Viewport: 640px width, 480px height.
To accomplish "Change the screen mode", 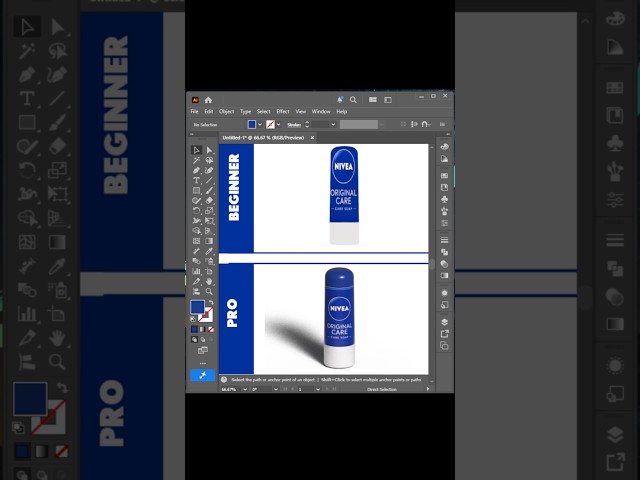I will click(x=203, y=350).
